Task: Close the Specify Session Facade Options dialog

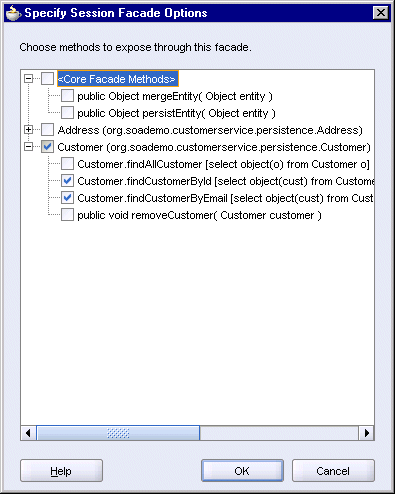Action: [x=381, y=13]
